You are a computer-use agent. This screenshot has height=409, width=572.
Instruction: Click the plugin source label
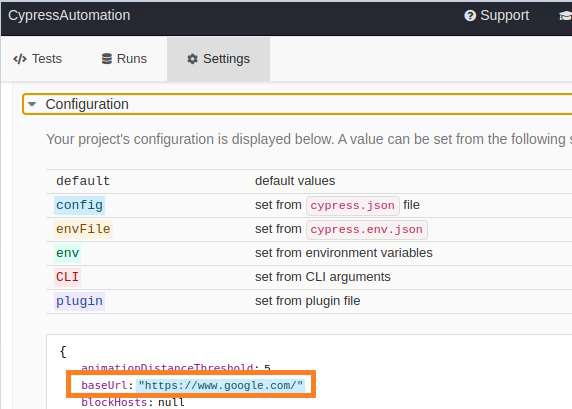point(80,301)
